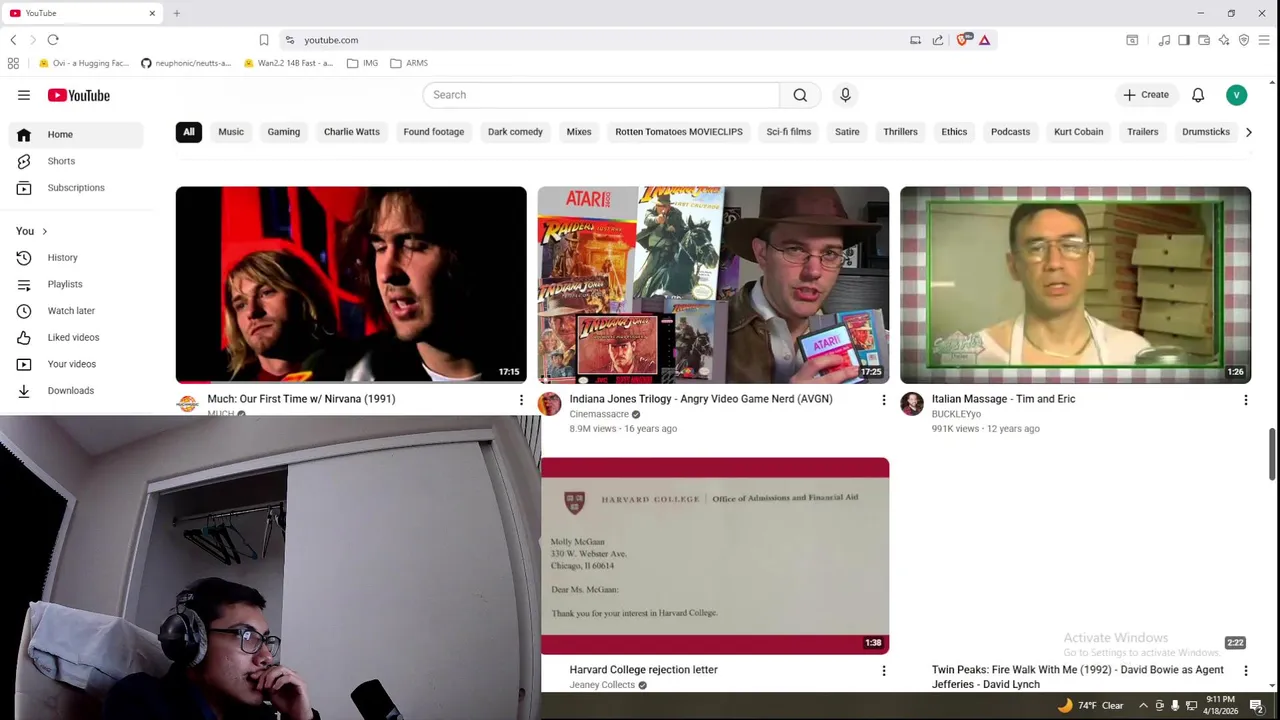Viewport: 1280px width, 720px height.
Task: Select the Trailers chip
Action: click(x=1143, y=132)
